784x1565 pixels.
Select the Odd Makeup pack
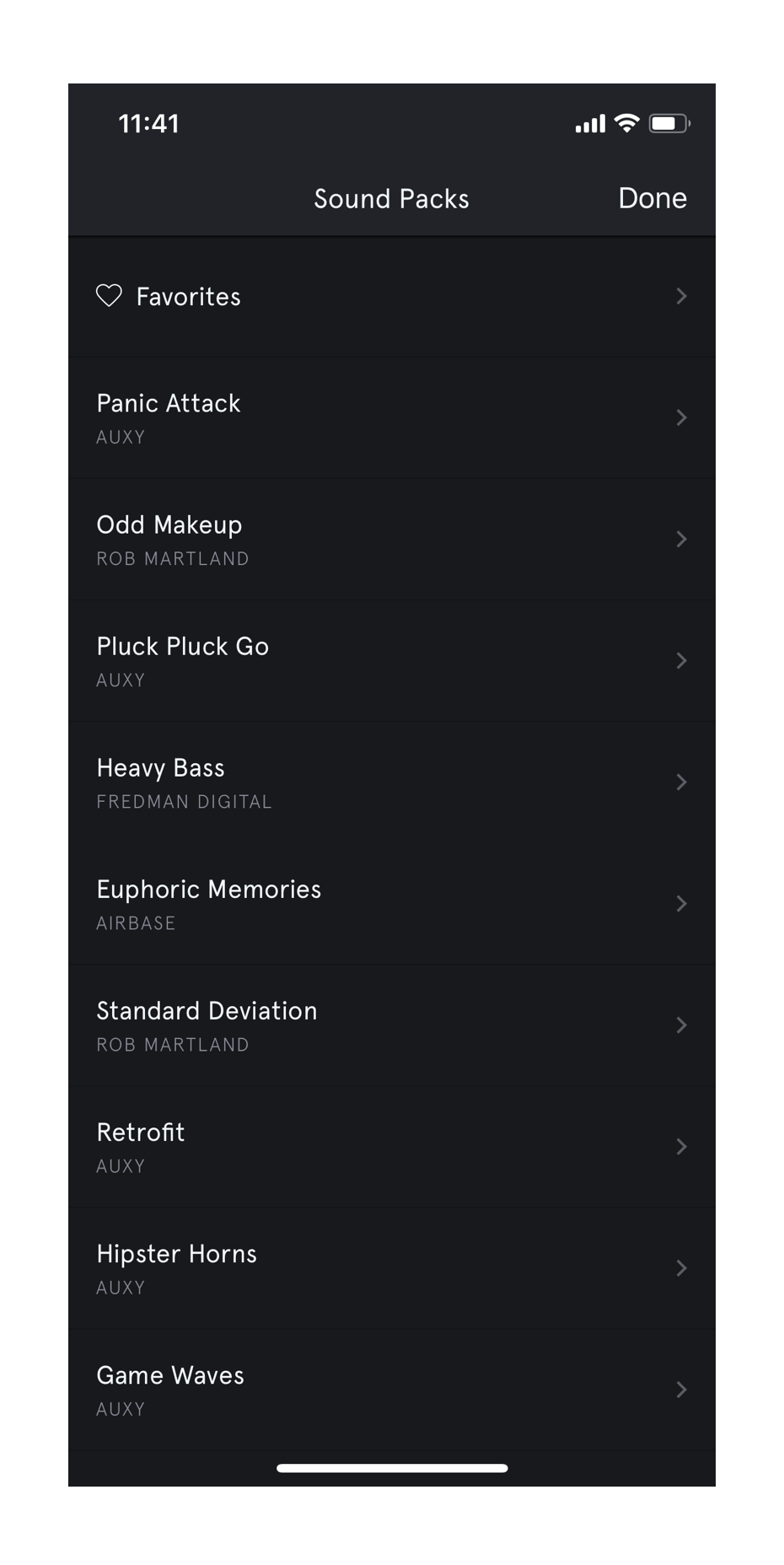pyautogui.click(x=391, y=540)
